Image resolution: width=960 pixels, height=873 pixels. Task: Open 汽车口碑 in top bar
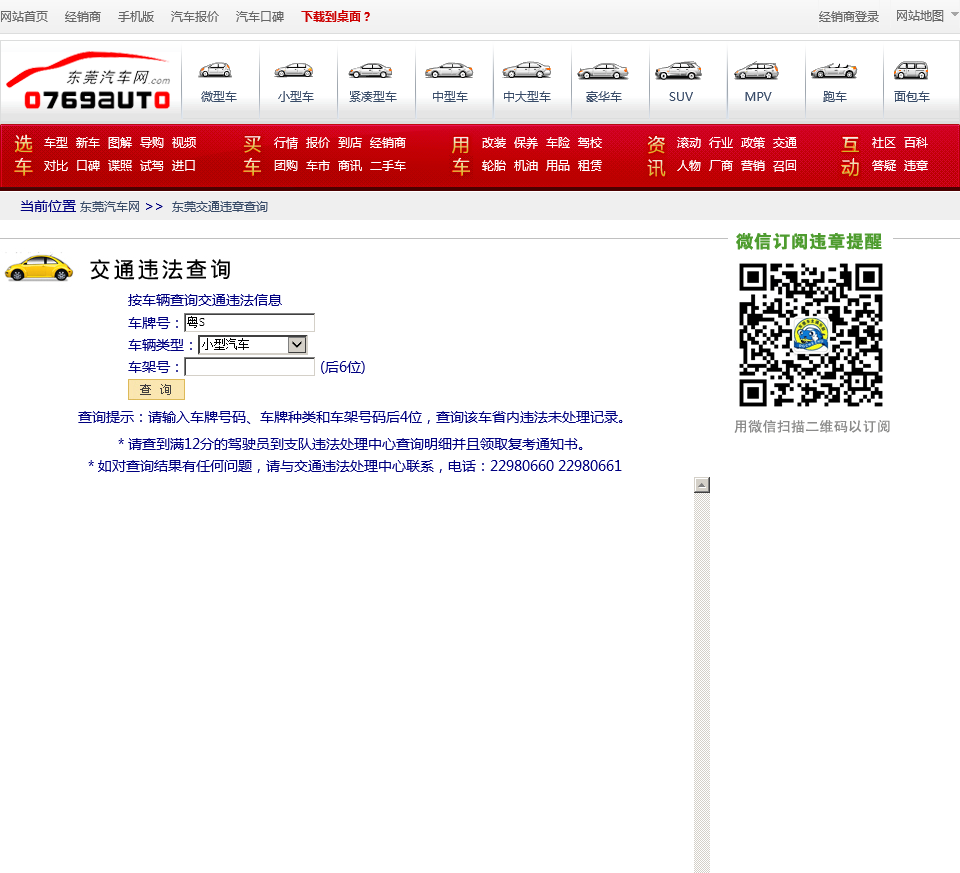260,17
